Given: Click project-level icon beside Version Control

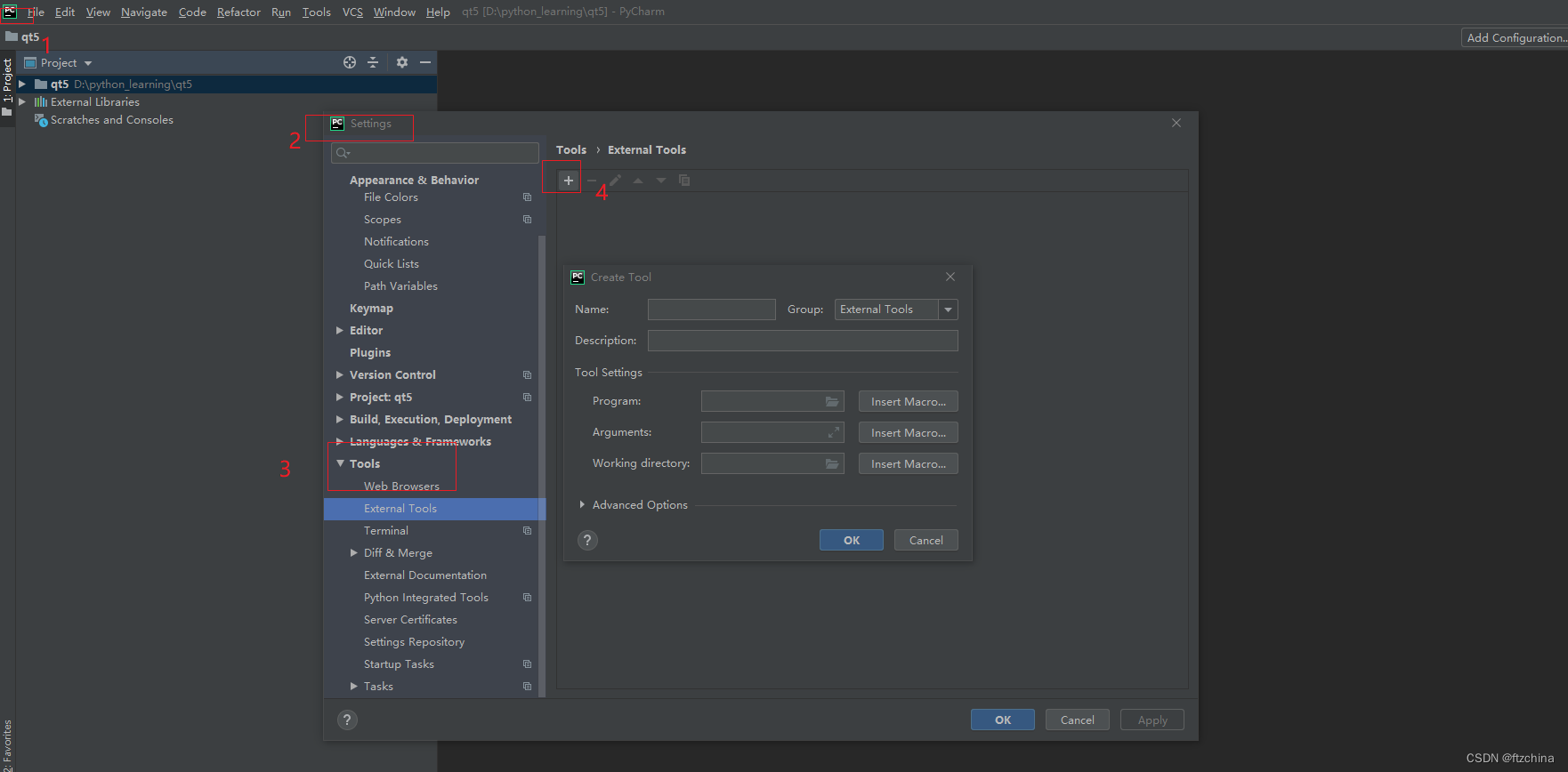Looking at the screenshot, I should coord(527,375).
